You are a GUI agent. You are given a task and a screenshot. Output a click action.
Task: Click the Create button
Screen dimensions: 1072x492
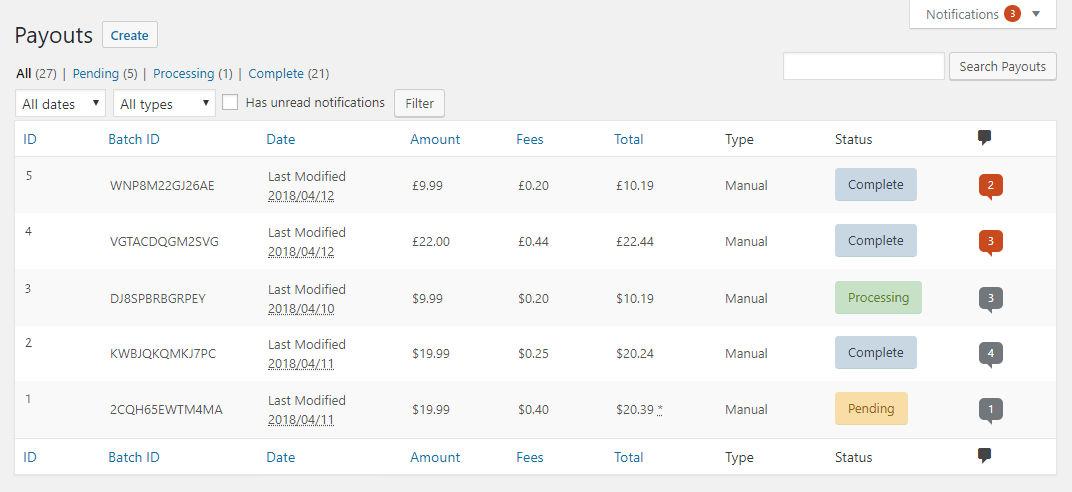click(129, 35)
